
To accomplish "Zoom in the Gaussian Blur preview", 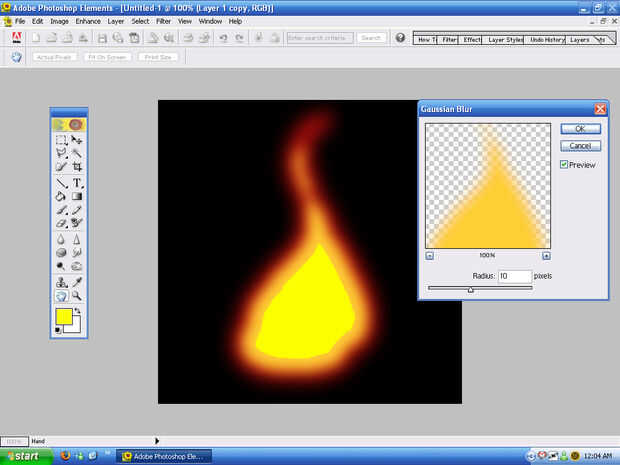I will 546,256.
